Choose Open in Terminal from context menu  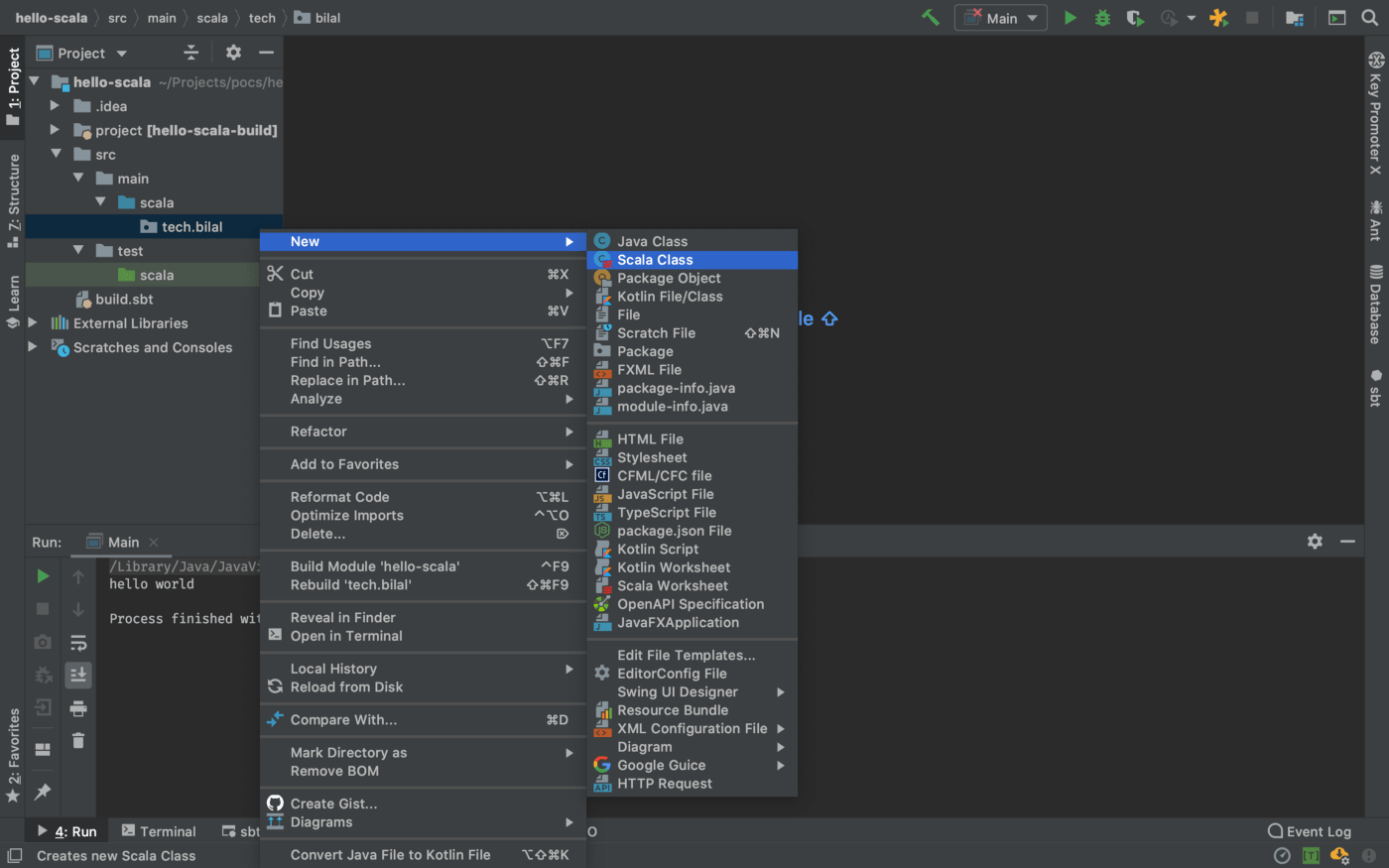346,636
